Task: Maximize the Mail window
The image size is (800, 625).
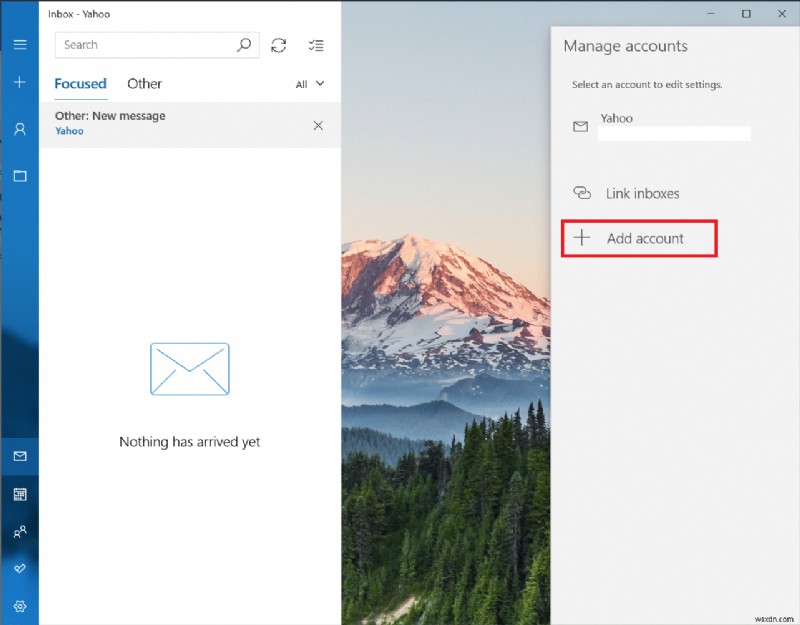Action: (746, 14)
